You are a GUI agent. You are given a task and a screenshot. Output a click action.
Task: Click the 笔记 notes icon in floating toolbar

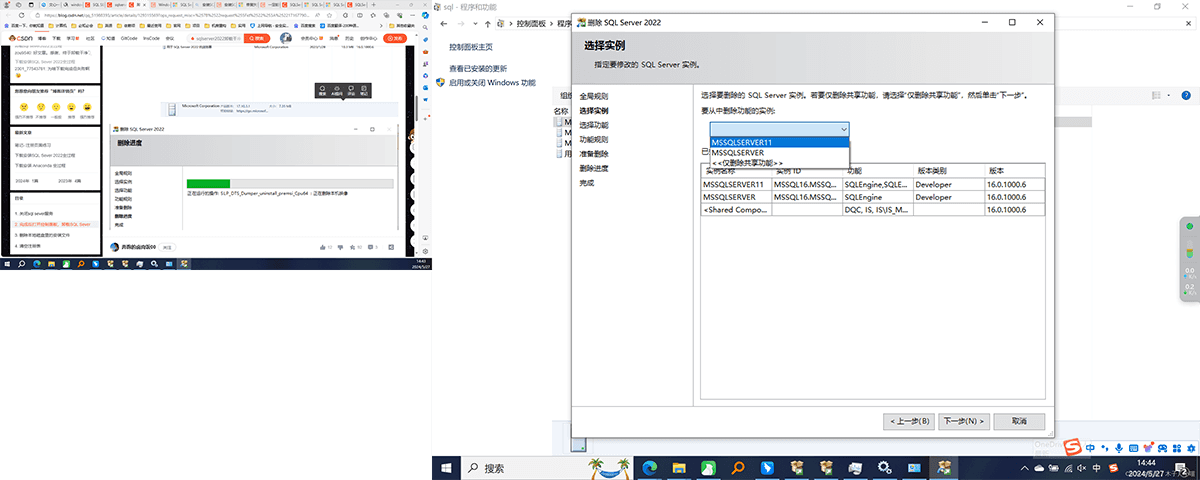[364, 91]
